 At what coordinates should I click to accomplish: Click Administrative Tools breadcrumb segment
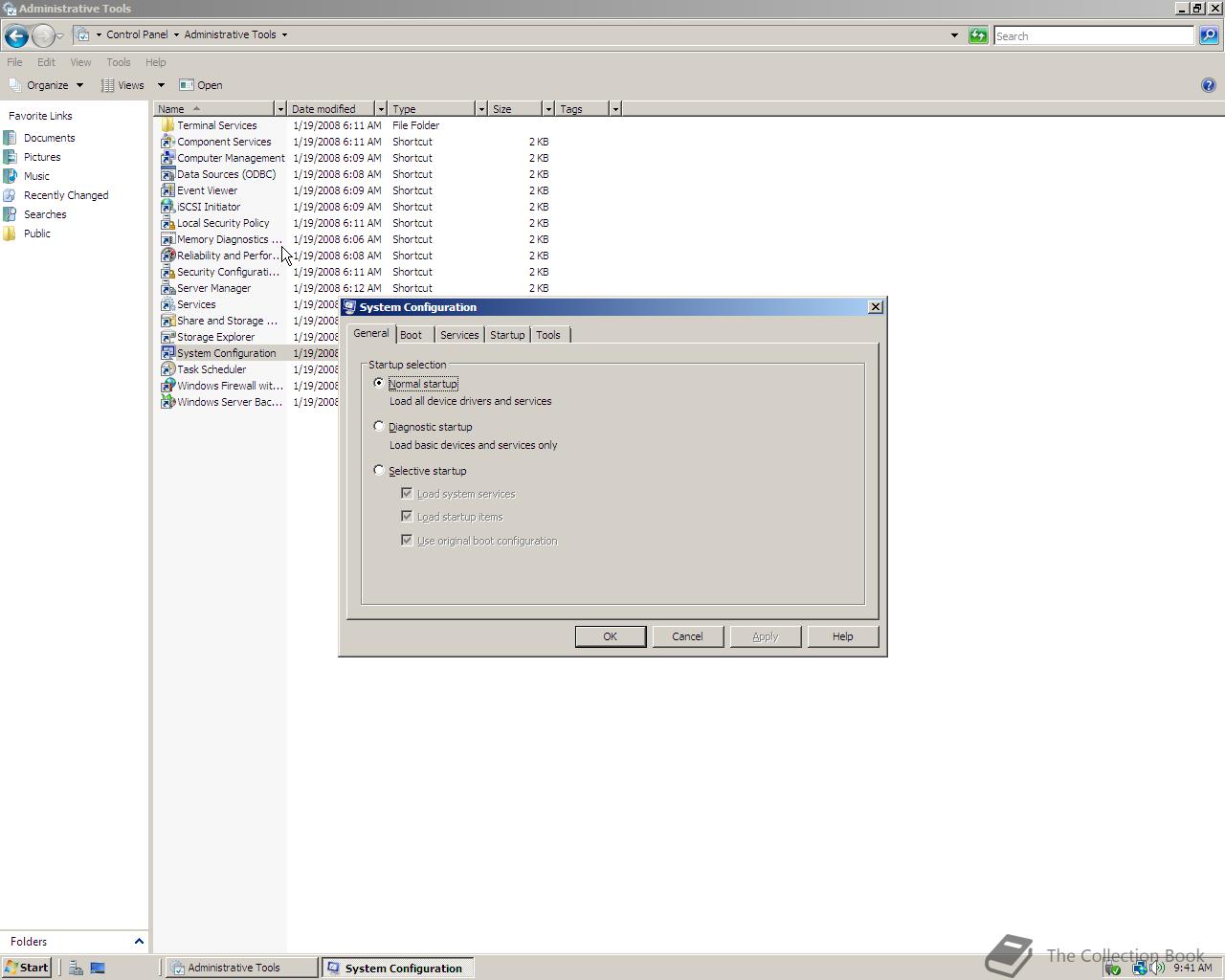point(230,34)
